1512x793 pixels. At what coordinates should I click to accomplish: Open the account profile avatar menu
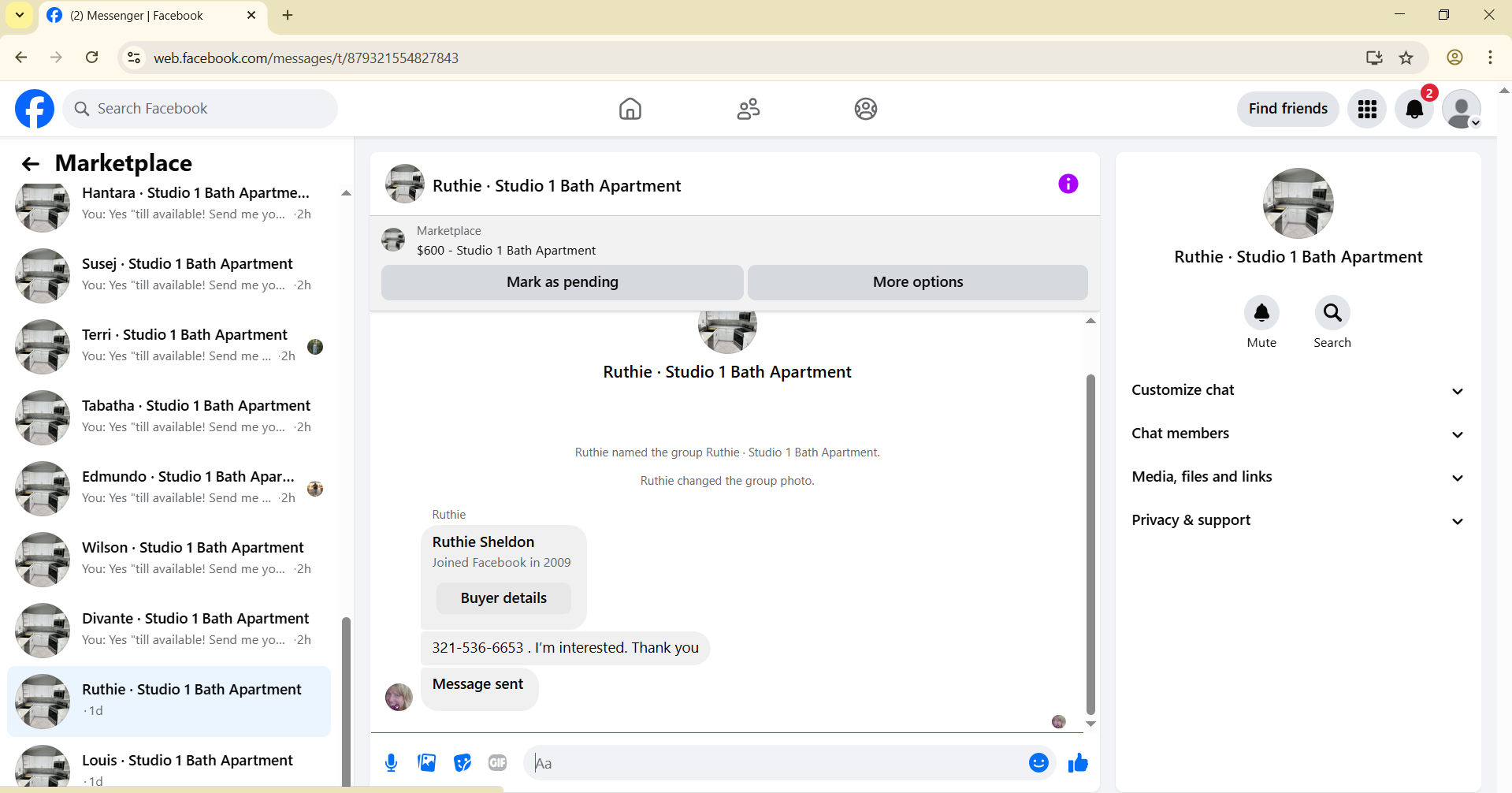(x=1462, y=109)
